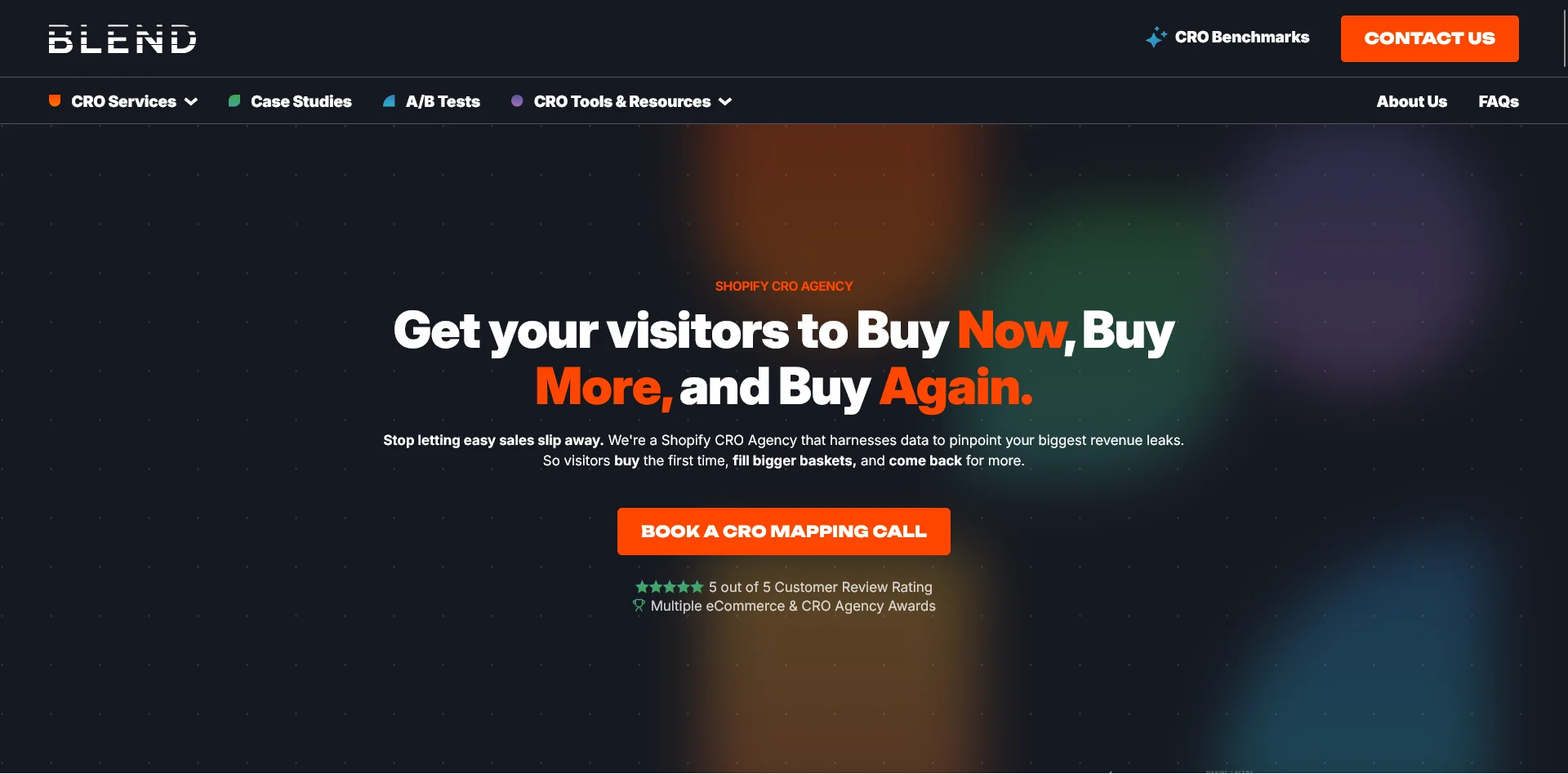Screen dimensions: 1568x774
Task: Open the CRO Tools & Resources menu
Action: (x=622, y=101)
